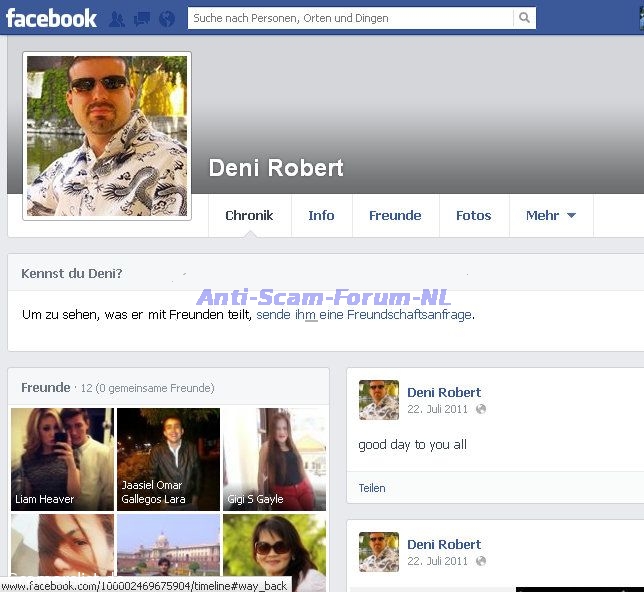Open Liam Heaver friend thumbnail
The image size is (644, 592).
click(x=62, y=459)
